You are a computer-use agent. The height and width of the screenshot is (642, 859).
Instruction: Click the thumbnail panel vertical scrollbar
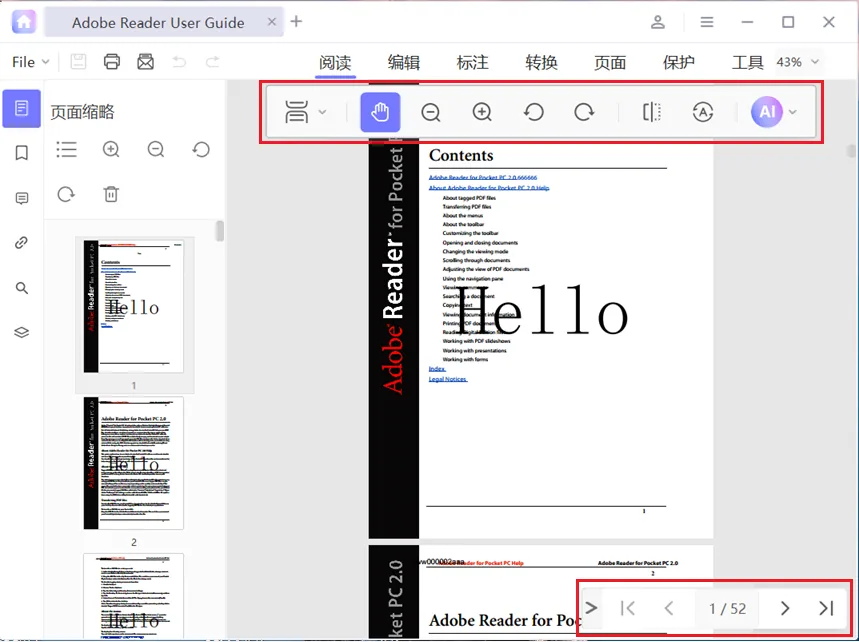220,231
